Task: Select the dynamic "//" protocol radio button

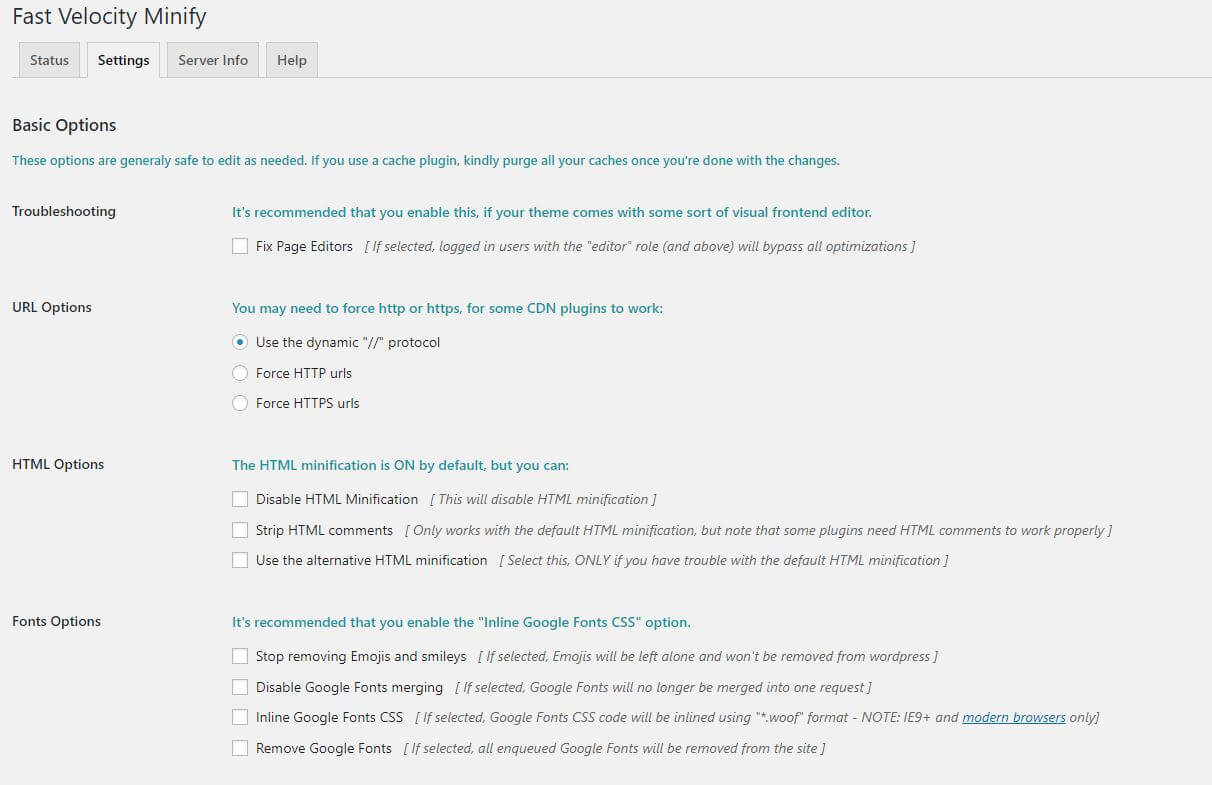Action: (240, 342)
